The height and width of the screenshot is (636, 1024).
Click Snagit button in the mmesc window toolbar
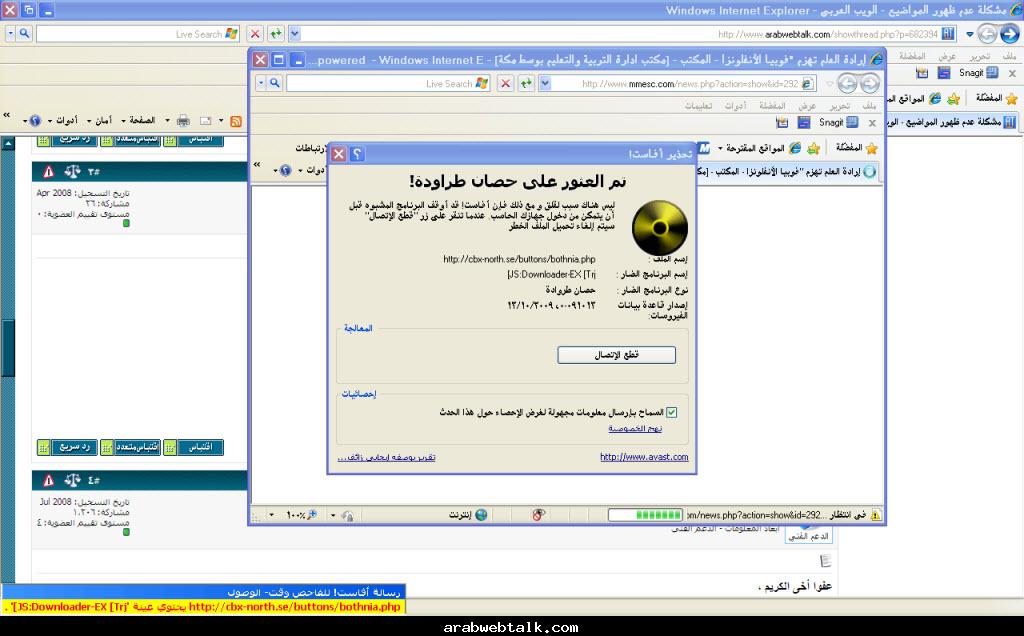tap(838, 123)
